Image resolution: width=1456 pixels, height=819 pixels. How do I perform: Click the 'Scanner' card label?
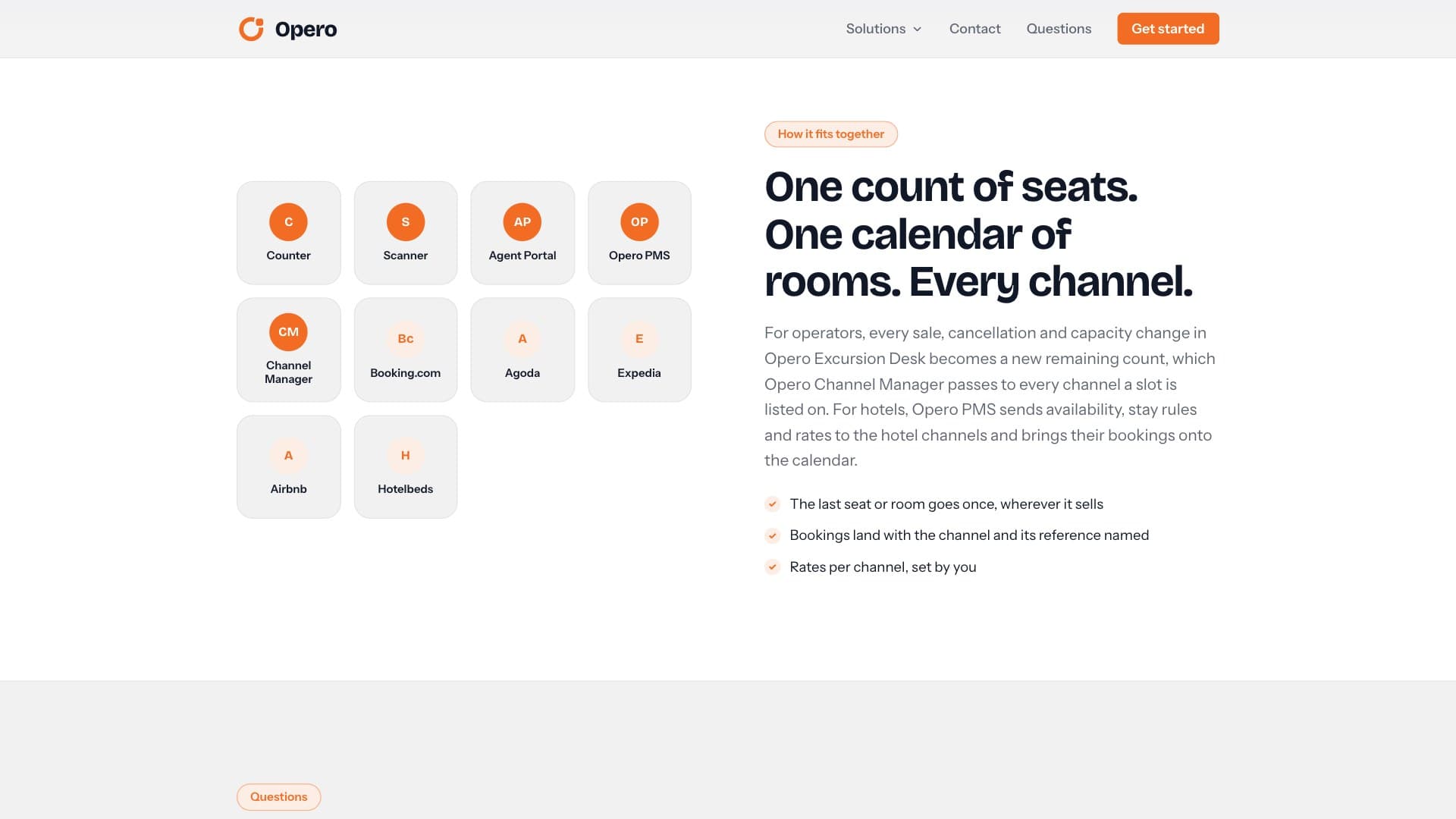(x=406, y=256)
